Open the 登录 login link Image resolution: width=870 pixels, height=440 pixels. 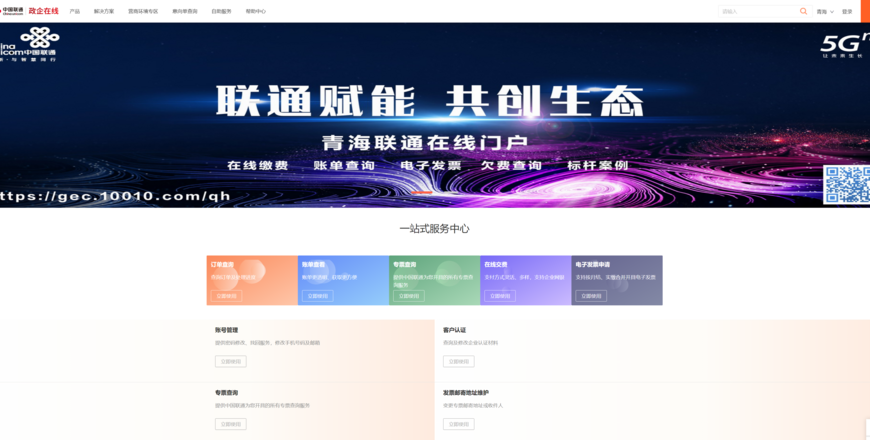[847, 12]
